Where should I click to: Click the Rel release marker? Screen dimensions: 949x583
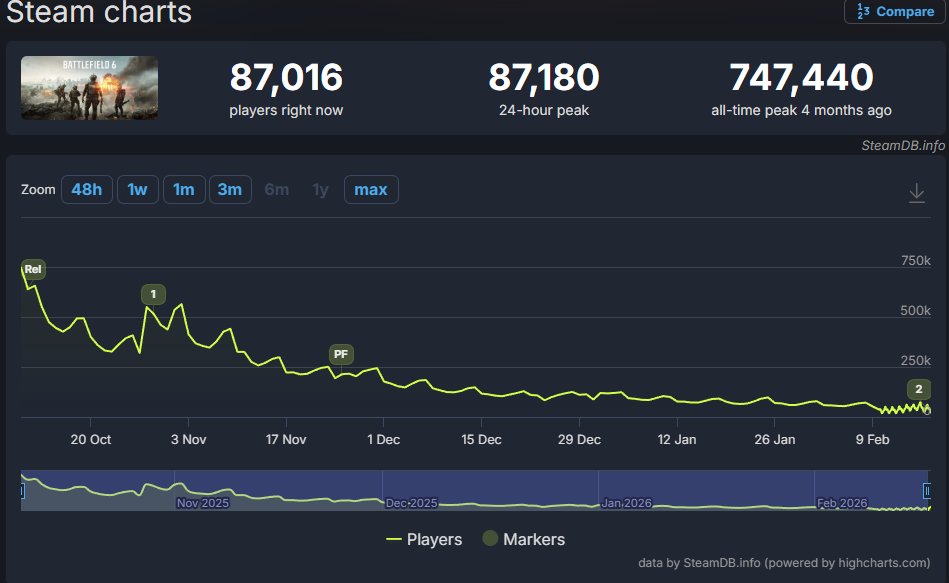pos(33,269)
